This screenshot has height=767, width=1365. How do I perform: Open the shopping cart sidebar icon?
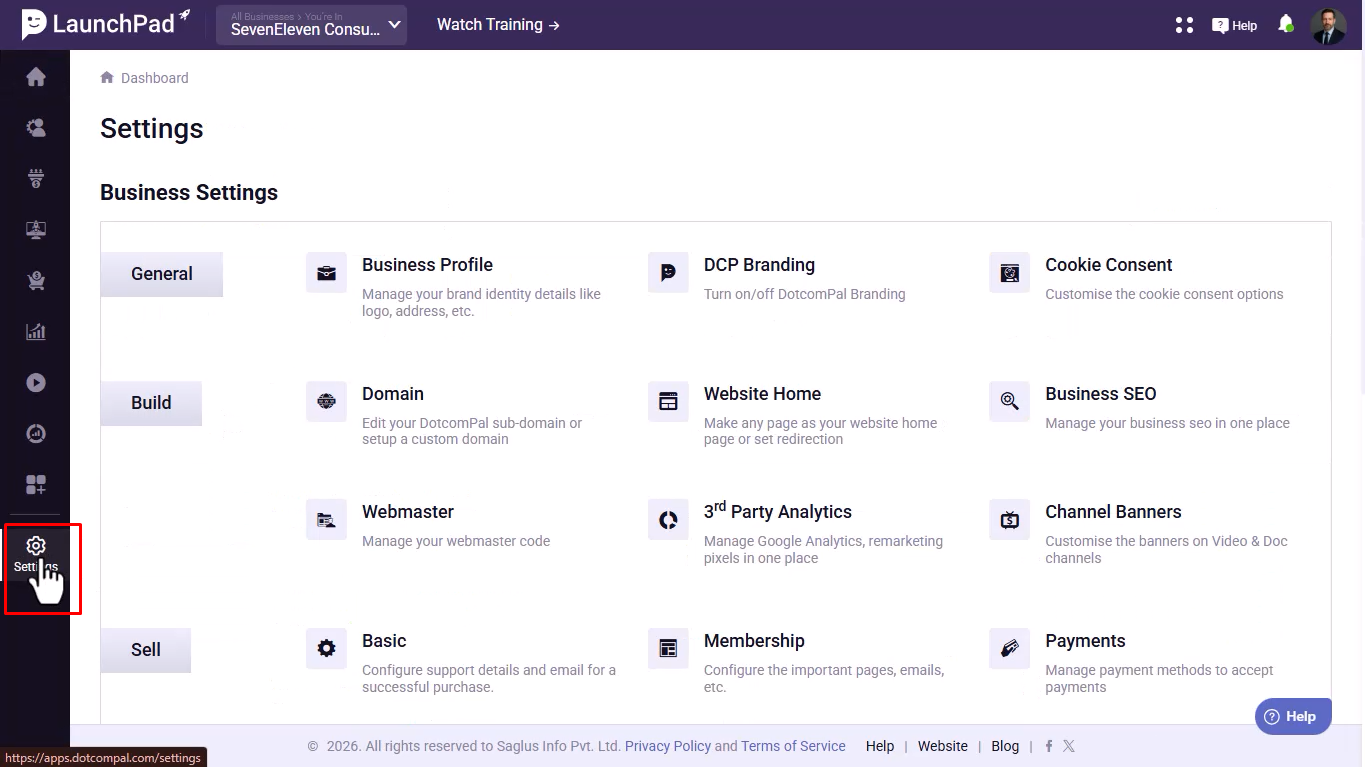tap(36, 281)
